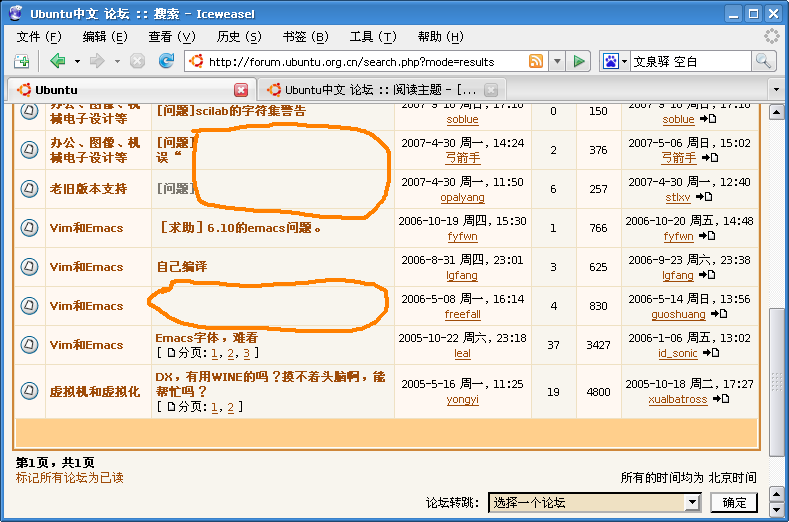This screenshot has width=789, height=522.
Task: Click the orange RSS feed icon in the address bar
Action: pyautogui.click(x=536, y=61)
